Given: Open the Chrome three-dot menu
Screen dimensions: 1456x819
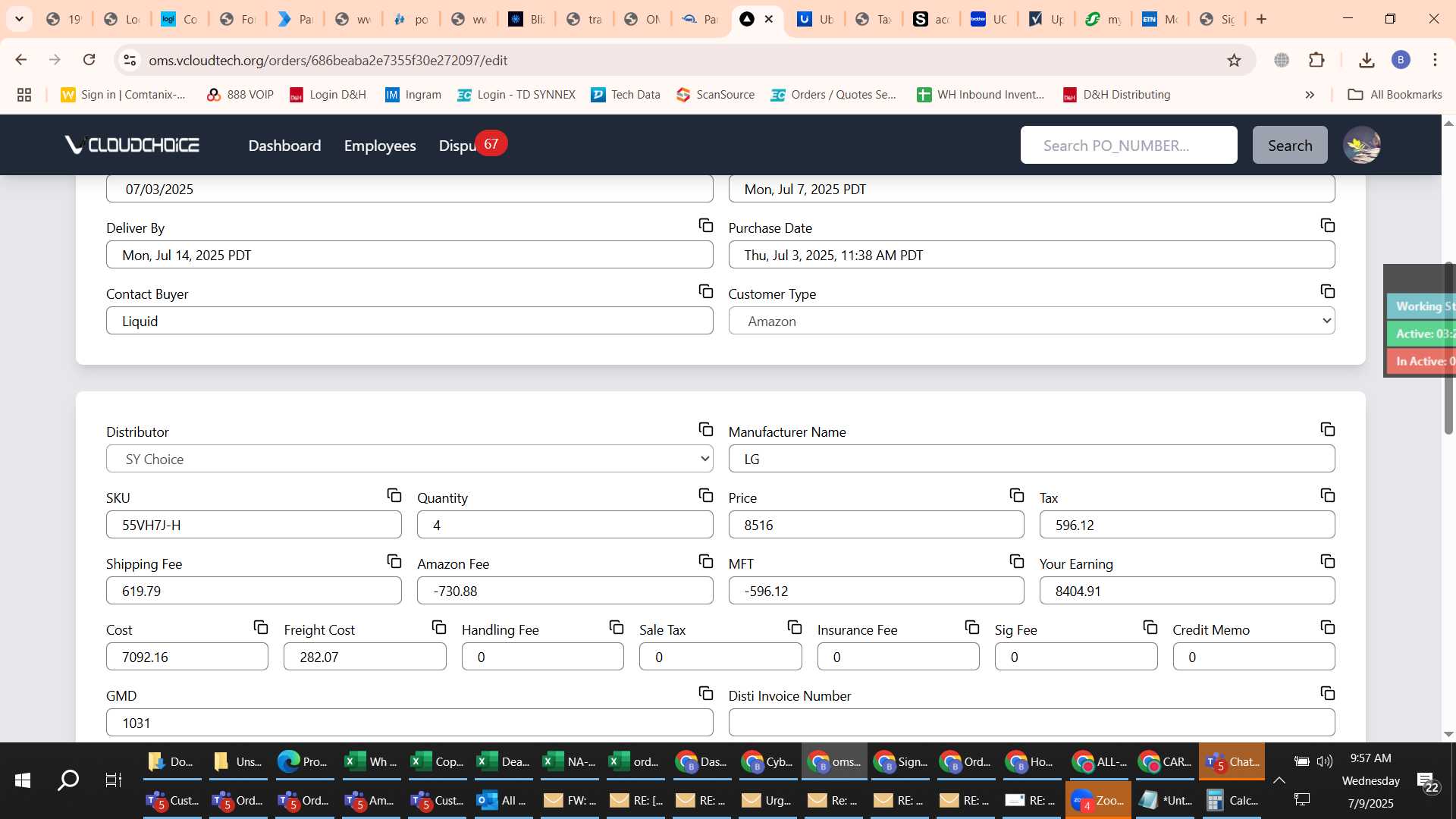Looking at the screenshot, I should coord(1435,60).
